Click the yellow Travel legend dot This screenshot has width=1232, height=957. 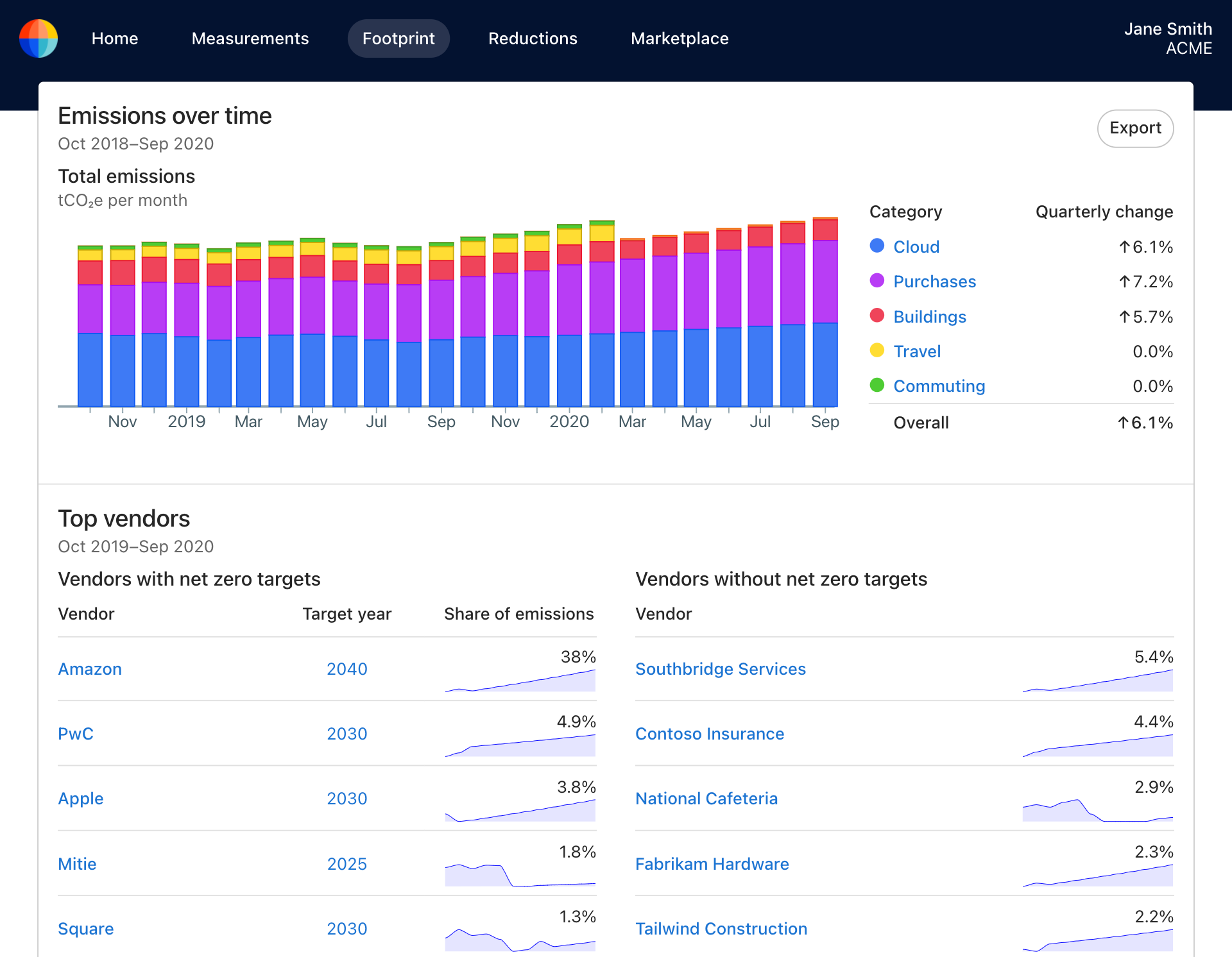pyautogui.click(x=877, y=351)
